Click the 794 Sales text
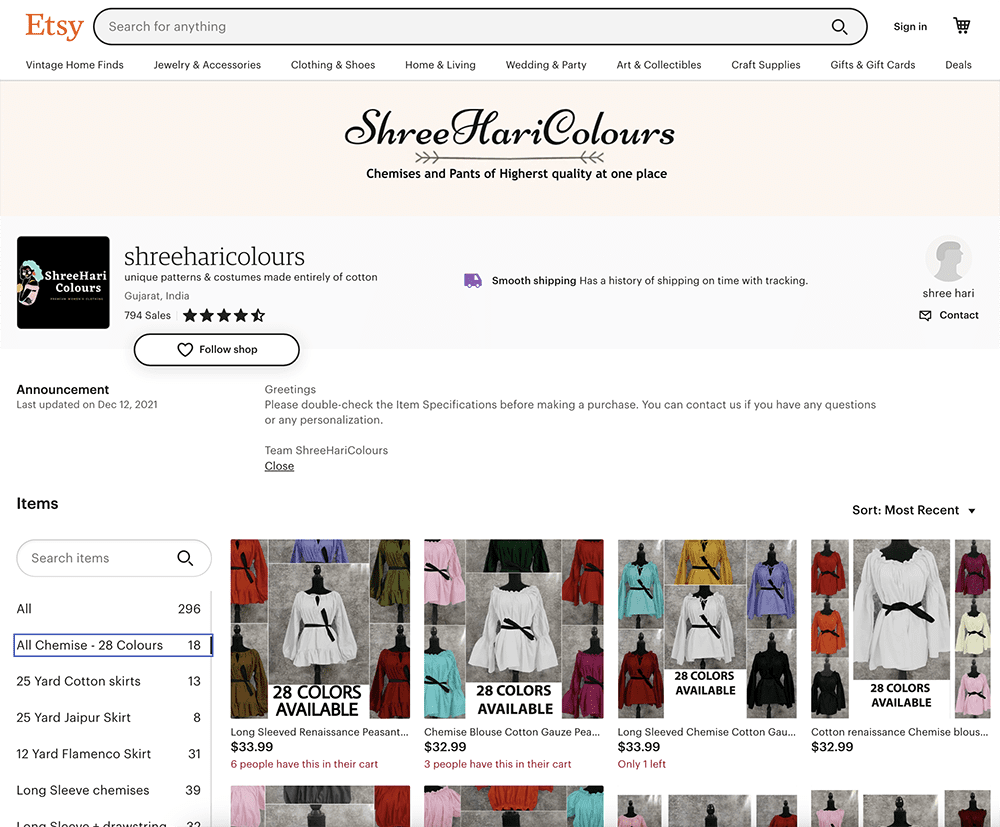This screenshot has width=1000, height=827. pos(147,316)
